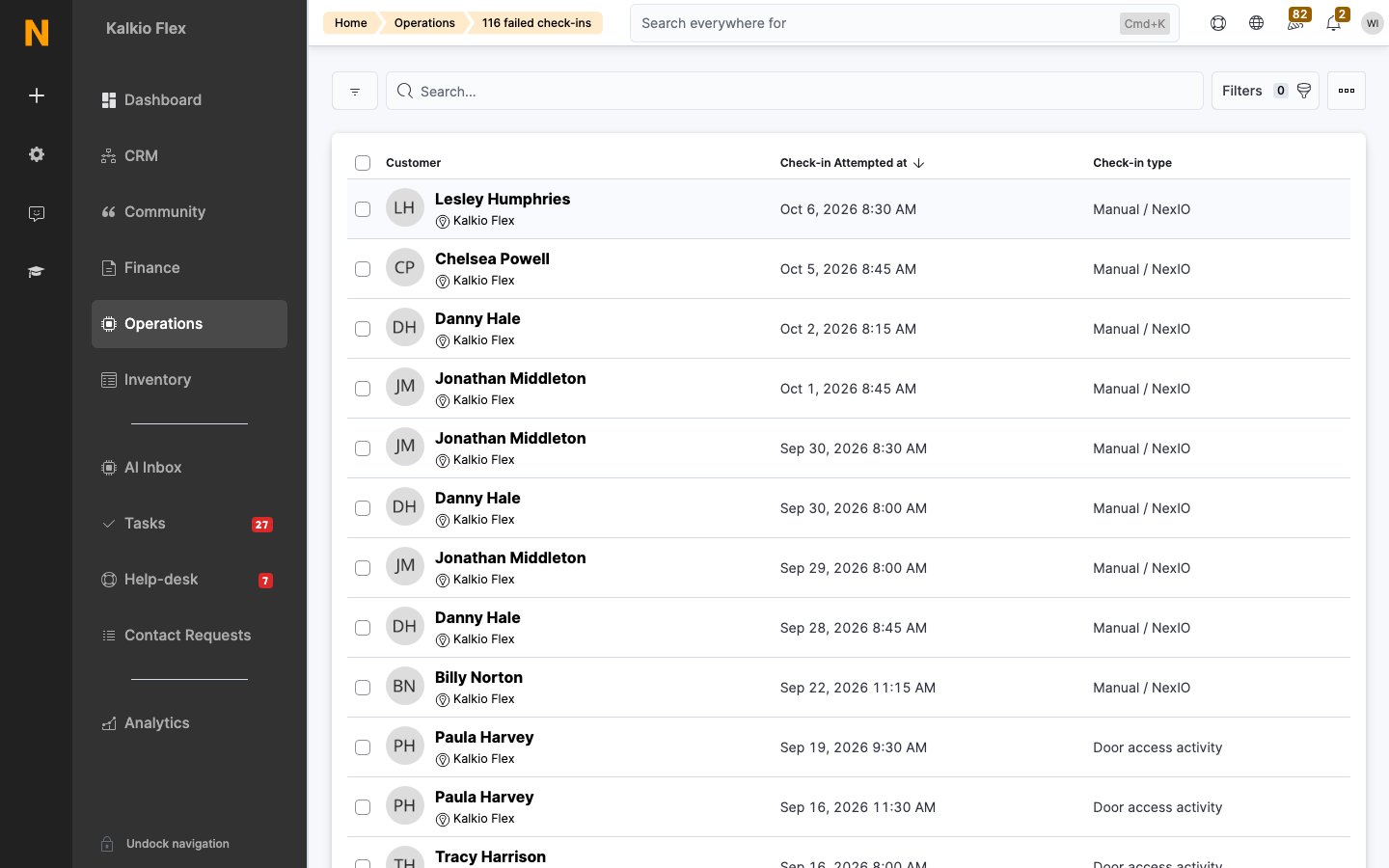Viewport: 1389px width, 868px height.
Task: Toggle the select-all checkbox in table header
Action: [363, 163]
